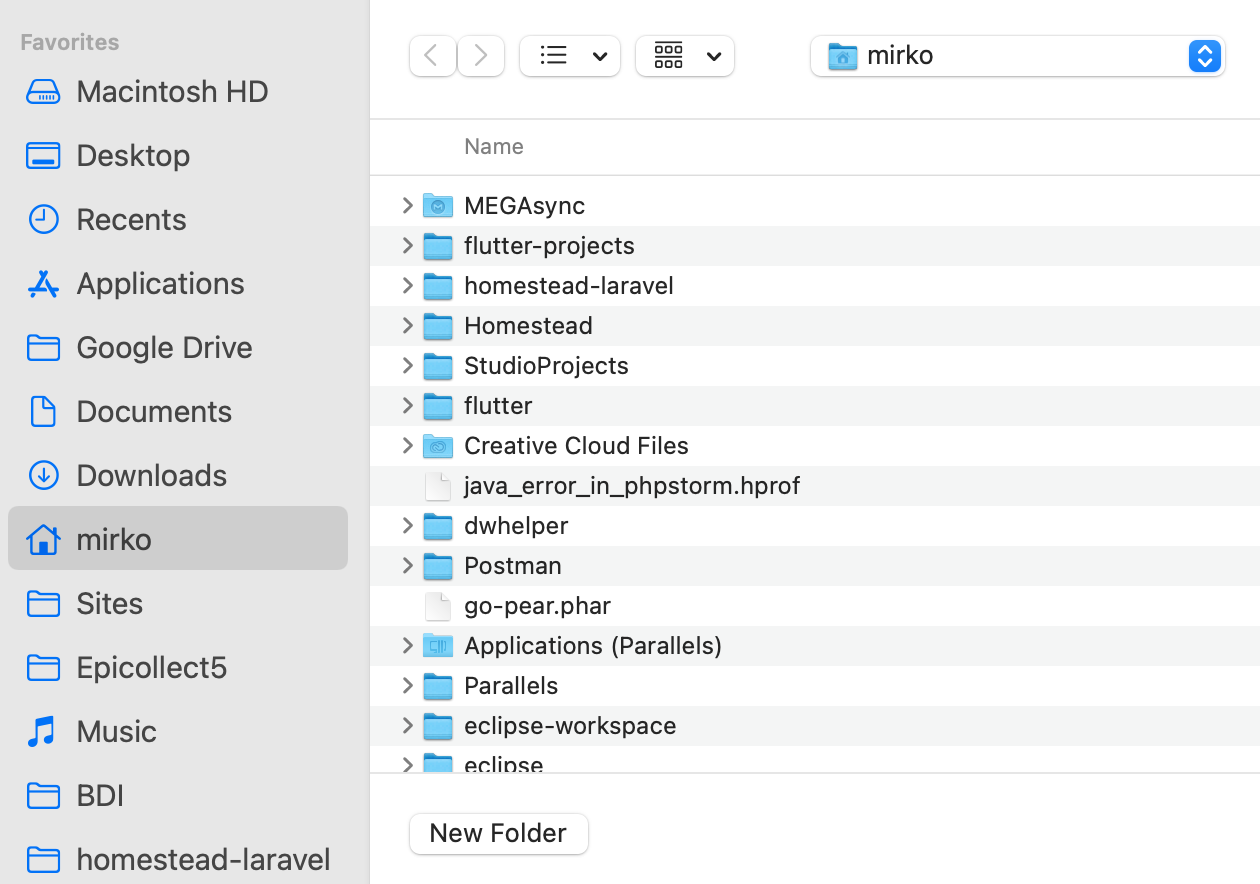Click the Parallels folder icon
This screenshot has height=884, width=1260.
coord(438,686)
